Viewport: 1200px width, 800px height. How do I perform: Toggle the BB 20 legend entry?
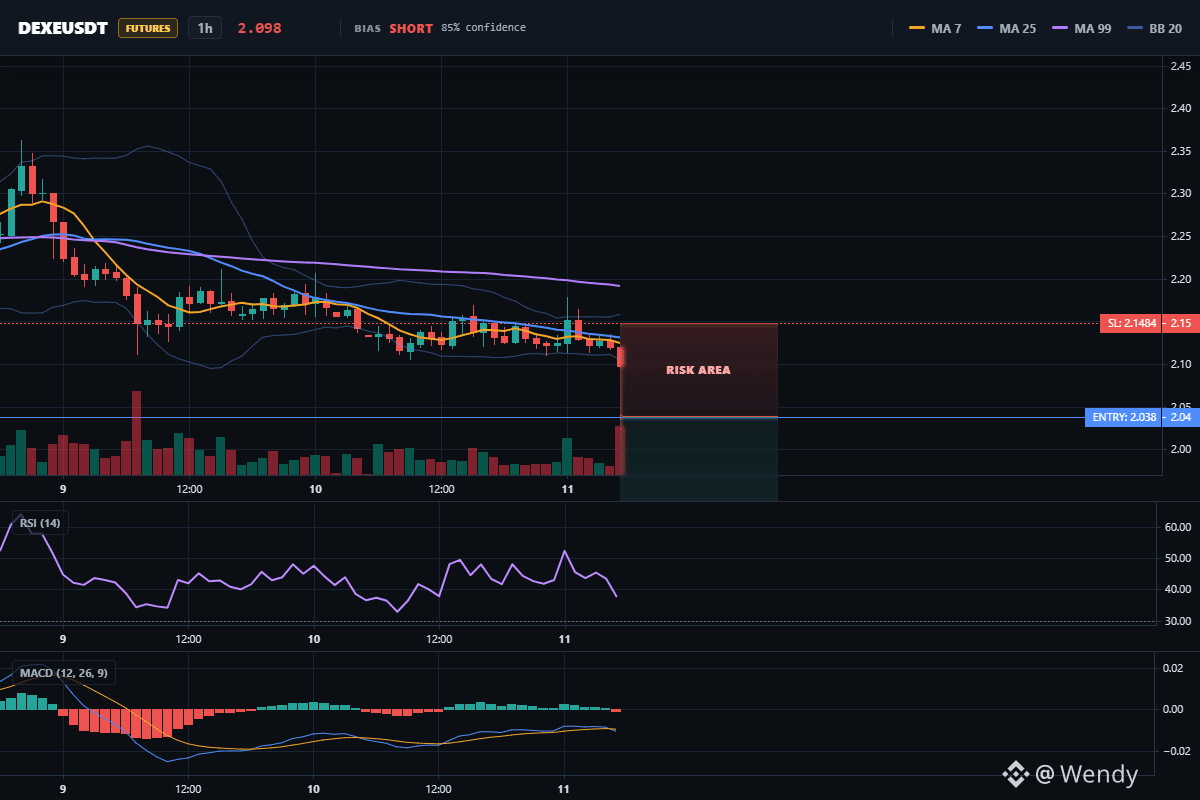[x=1154, y=28]
